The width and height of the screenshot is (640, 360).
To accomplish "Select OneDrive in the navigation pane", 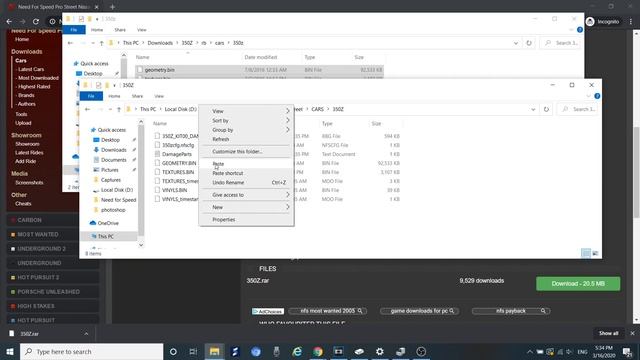I will 108,223.
